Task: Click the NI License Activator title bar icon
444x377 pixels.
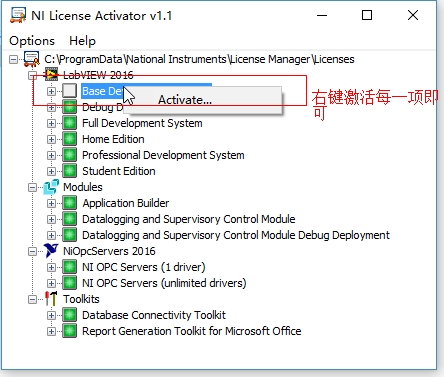Action: pyautogui.click(x=18, y=15)
